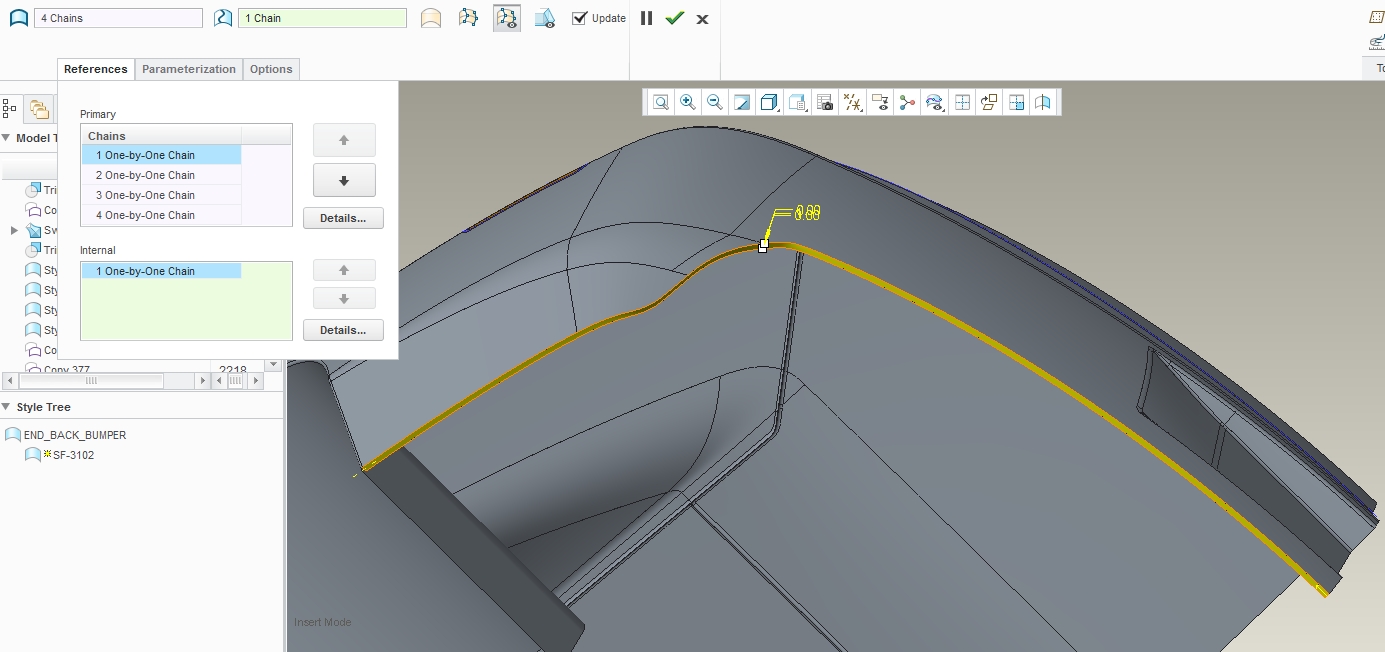Click Model Tree scrollbar right arrow

point(203,381)
